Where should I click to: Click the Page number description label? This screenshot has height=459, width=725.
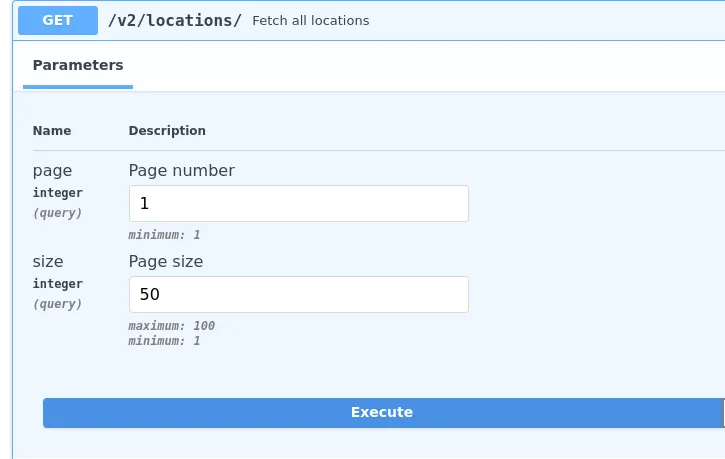tap(182, 171)
